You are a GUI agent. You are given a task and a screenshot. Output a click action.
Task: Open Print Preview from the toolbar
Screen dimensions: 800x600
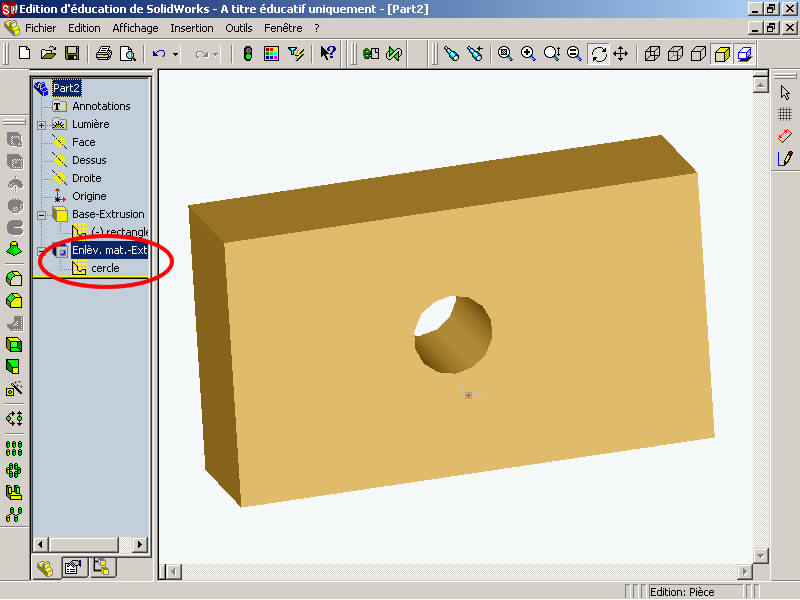coord(127,53)
